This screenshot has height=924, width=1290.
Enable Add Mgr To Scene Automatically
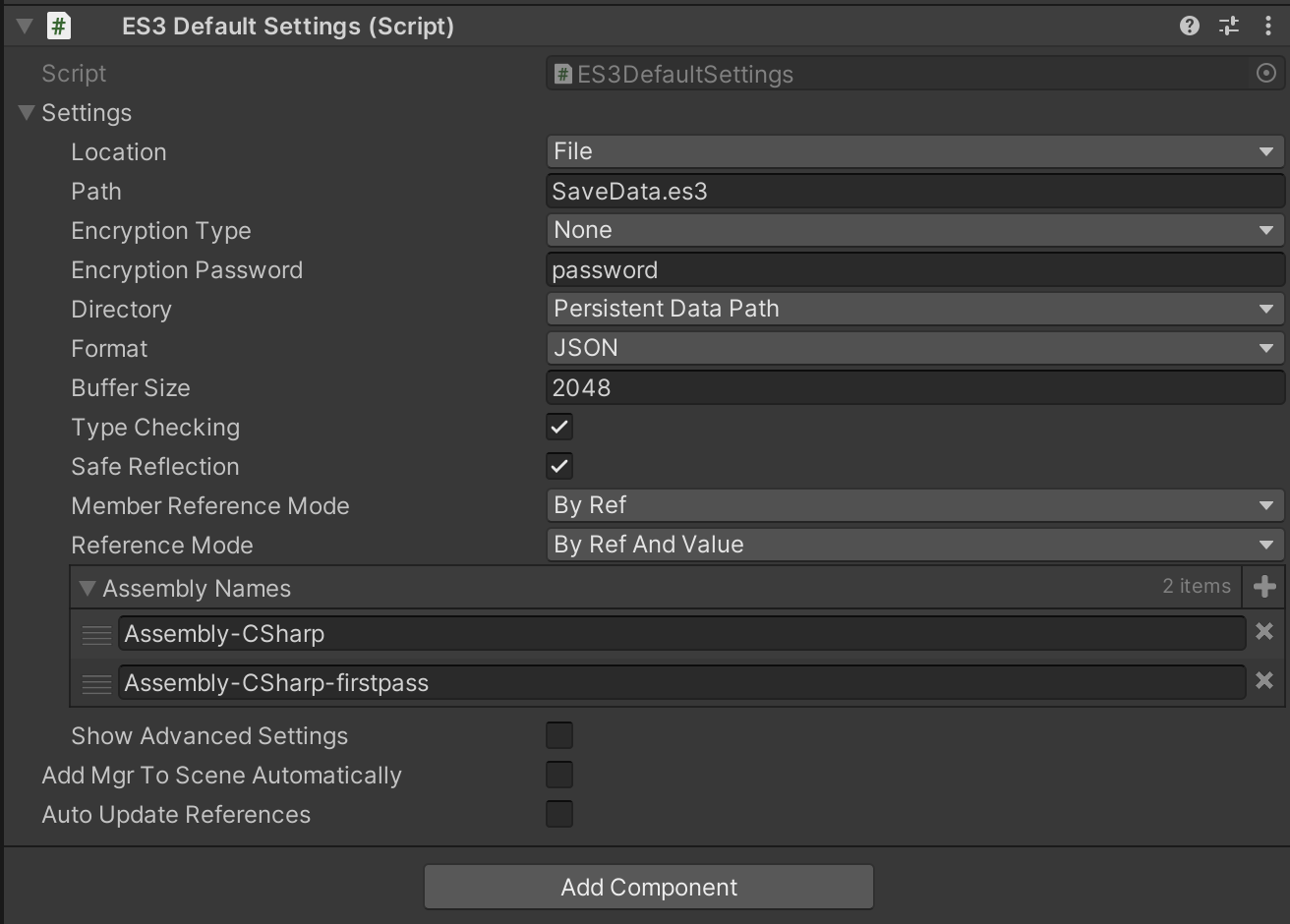pyautogui.click(x=559, y=776)
